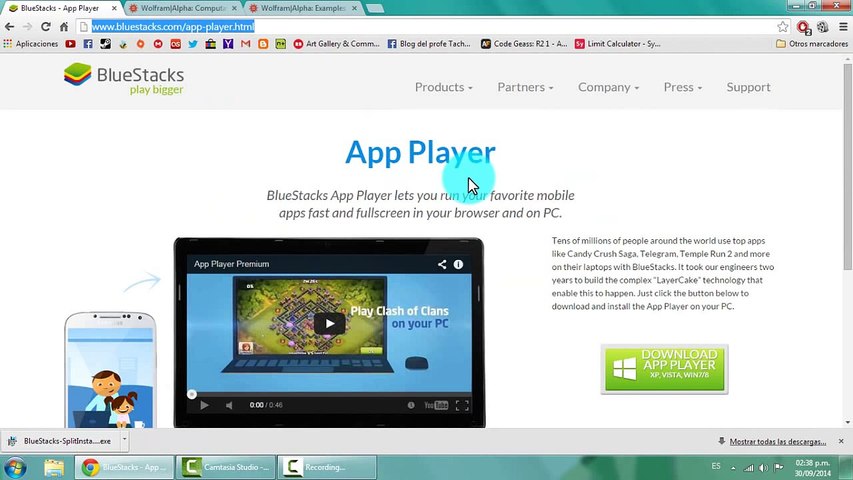Click the Download App Player button
This screenshot has width=853, height=480.
(664, 369)
